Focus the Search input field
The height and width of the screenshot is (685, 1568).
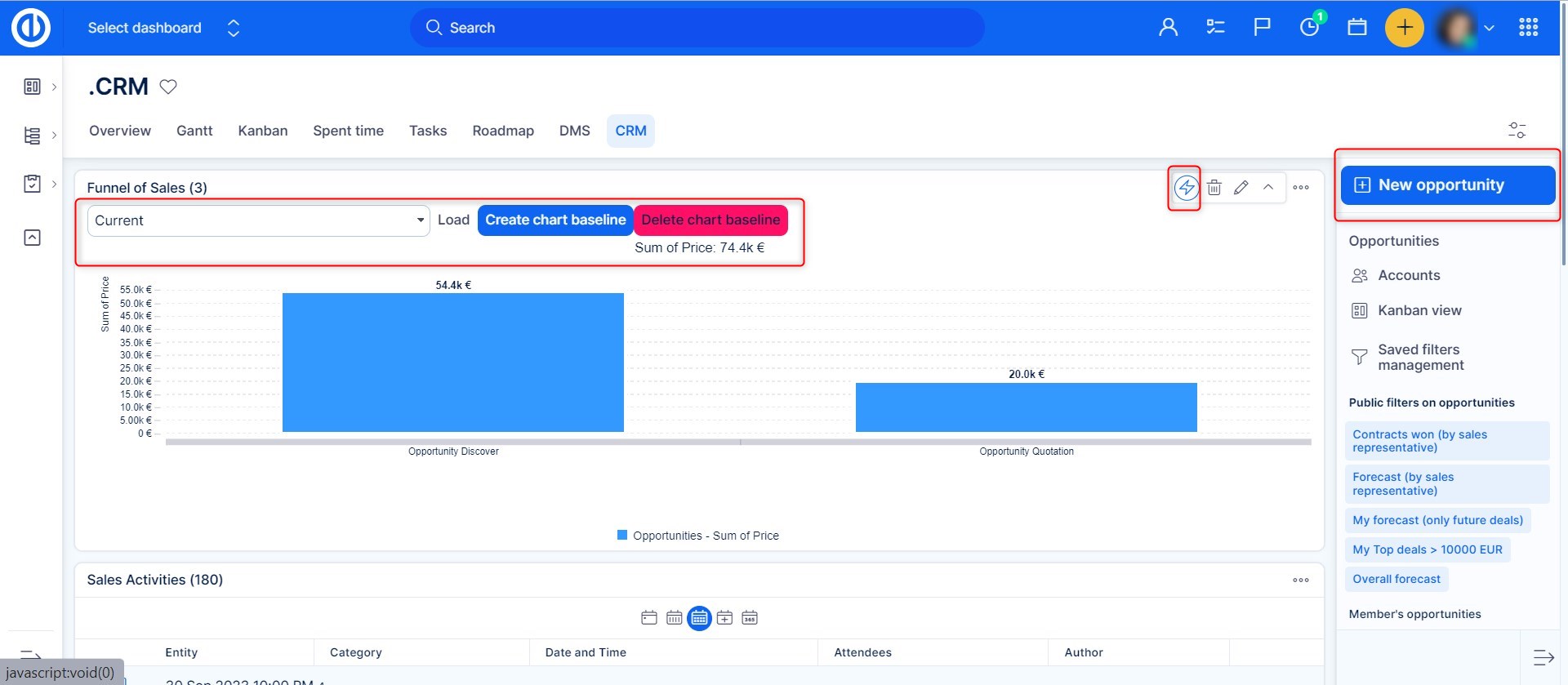tap(697, 28)
